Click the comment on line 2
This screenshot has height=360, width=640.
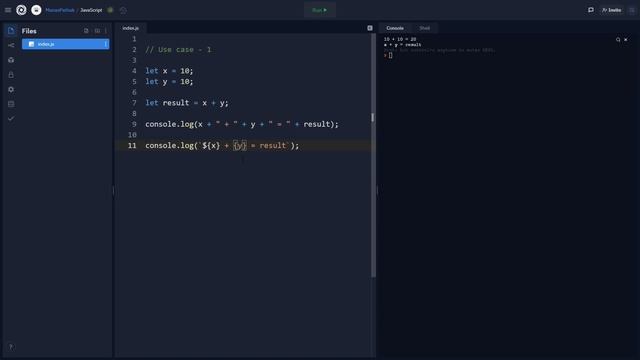(178, 50)
